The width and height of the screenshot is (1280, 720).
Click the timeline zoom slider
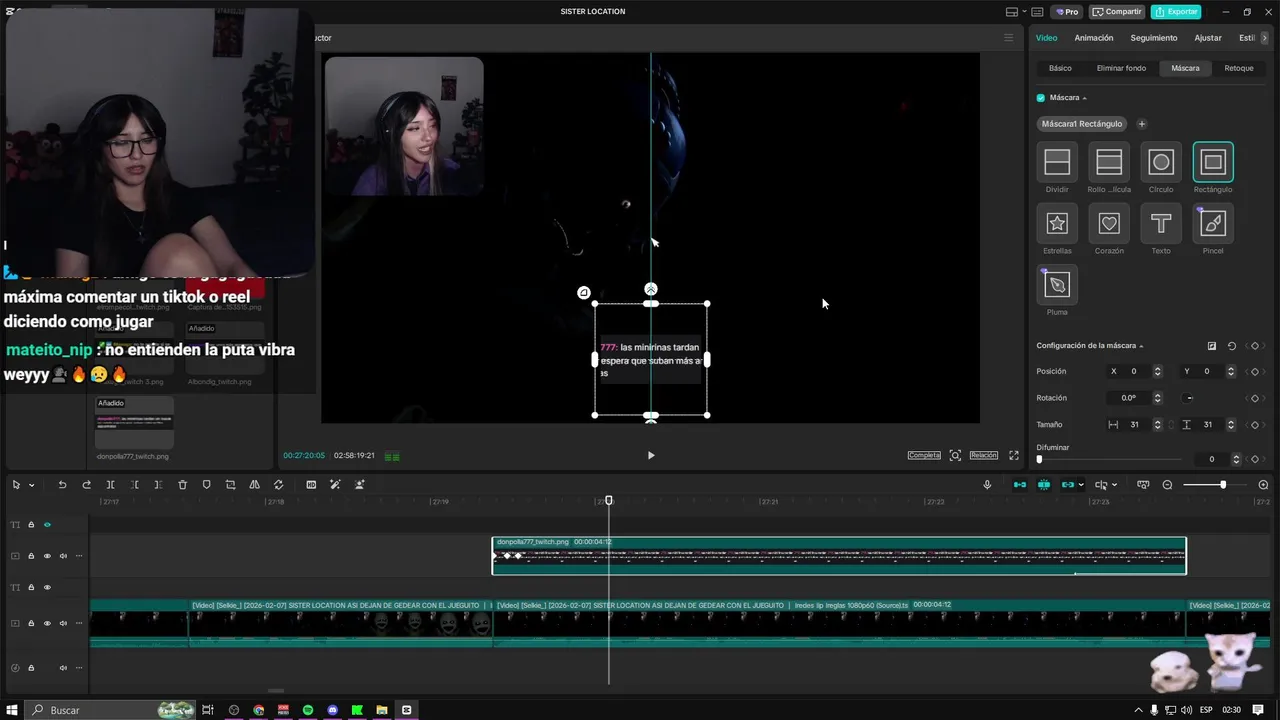(x=1215, y=485)
